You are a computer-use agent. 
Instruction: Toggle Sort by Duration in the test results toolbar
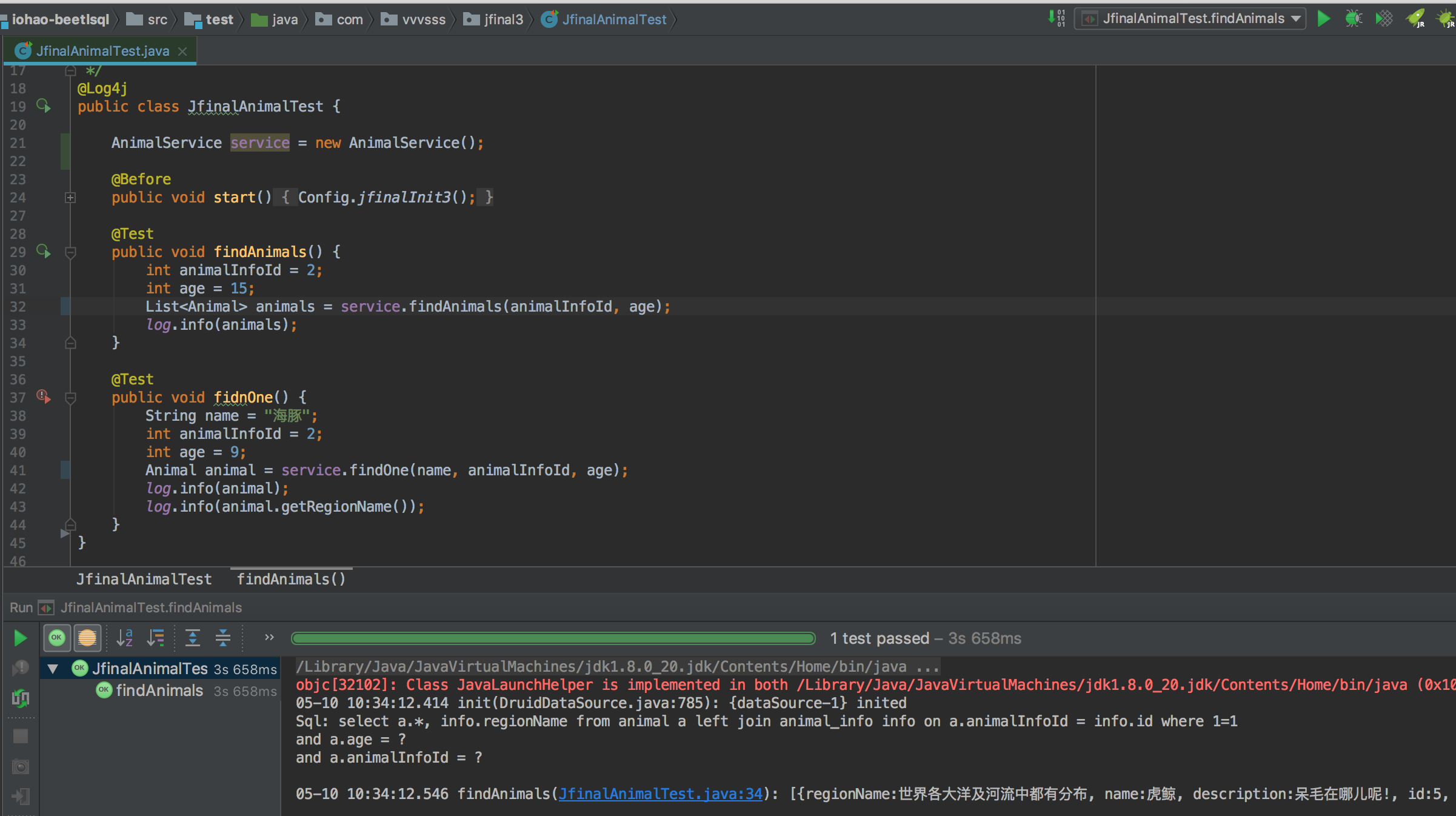tap(156, 638)
